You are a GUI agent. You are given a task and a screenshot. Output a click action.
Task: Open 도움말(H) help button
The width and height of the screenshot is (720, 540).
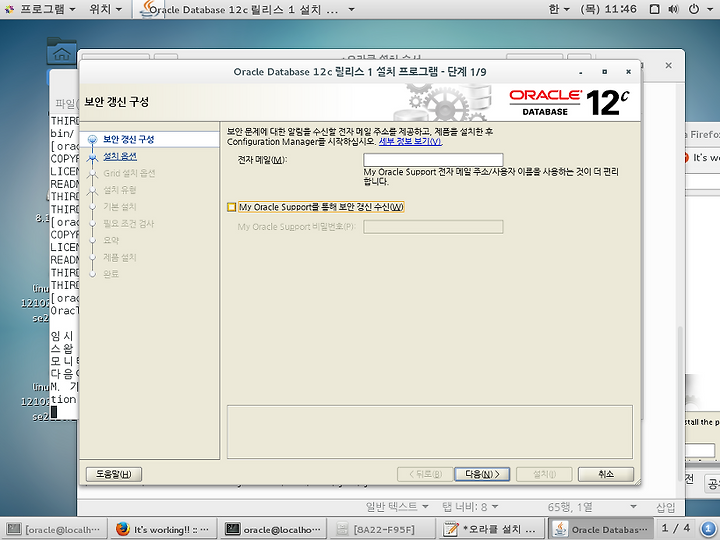tap(113, 474)
